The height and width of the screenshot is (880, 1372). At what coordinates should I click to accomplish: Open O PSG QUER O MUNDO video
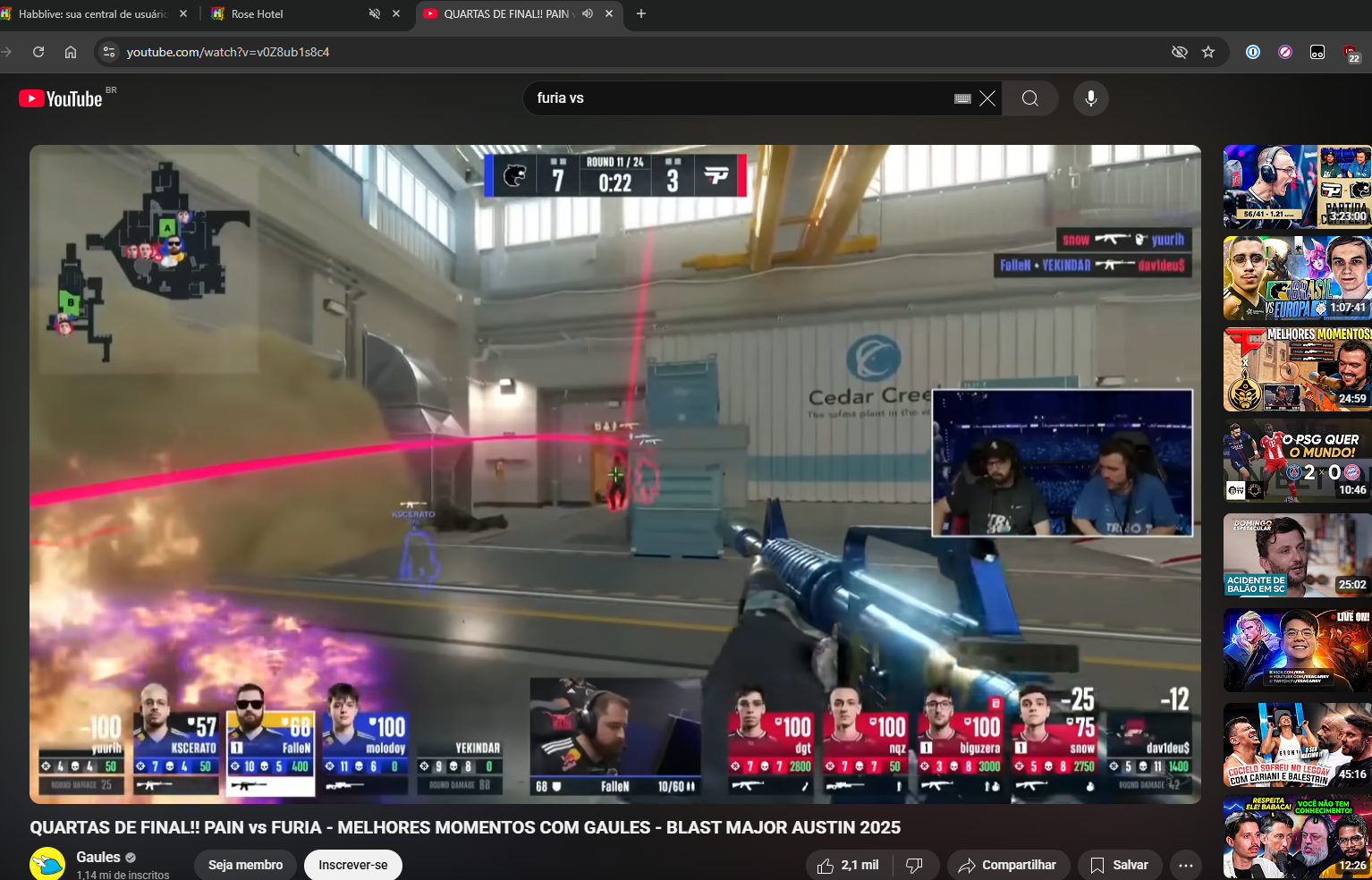pos(1298,461)
